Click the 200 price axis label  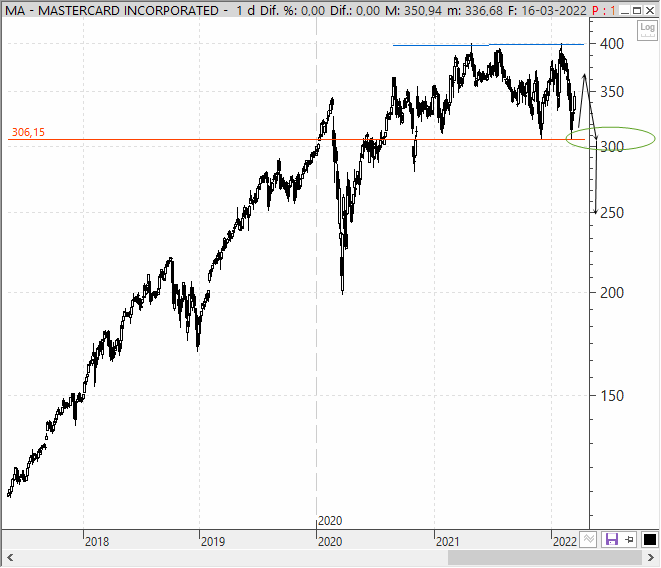(612, 292)
